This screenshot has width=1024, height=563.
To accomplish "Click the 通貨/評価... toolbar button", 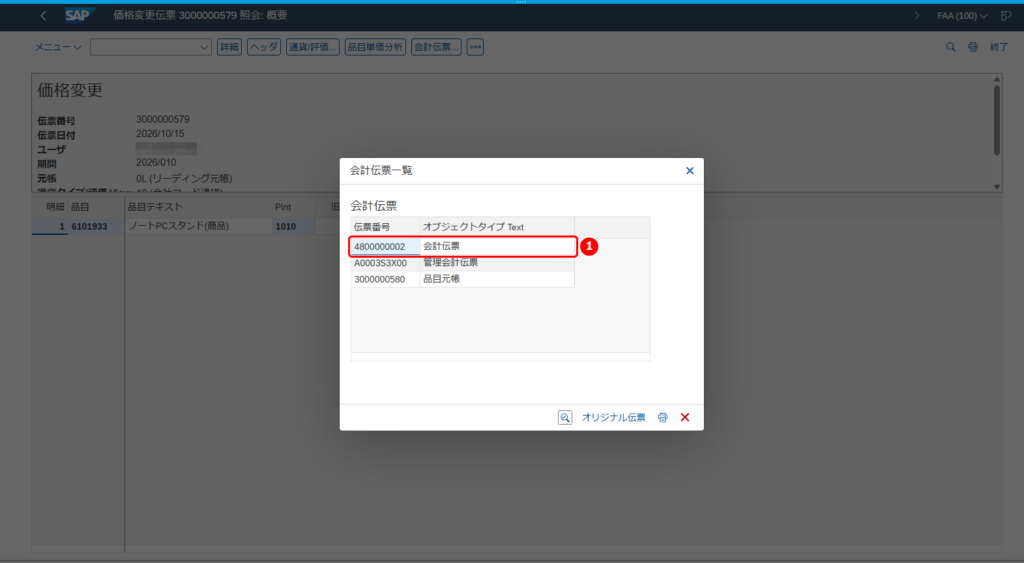I will point(313,47).
